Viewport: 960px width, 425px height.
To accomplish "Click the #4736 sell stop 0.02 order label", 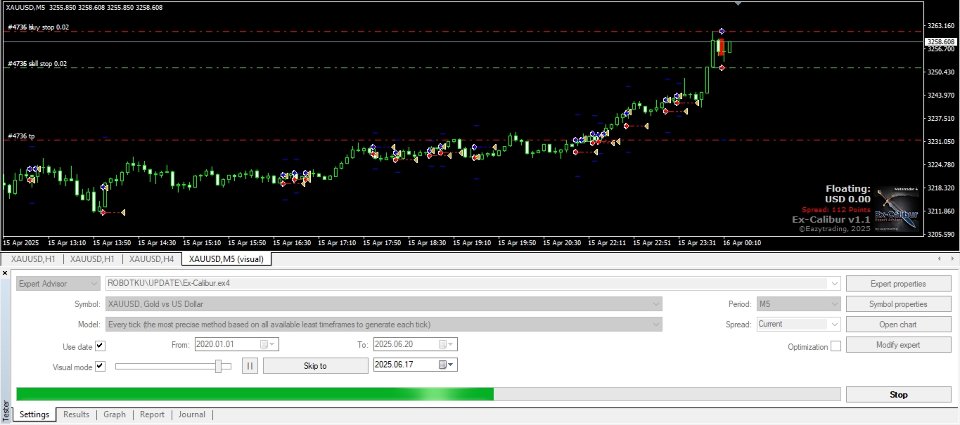I will (37, 64).
